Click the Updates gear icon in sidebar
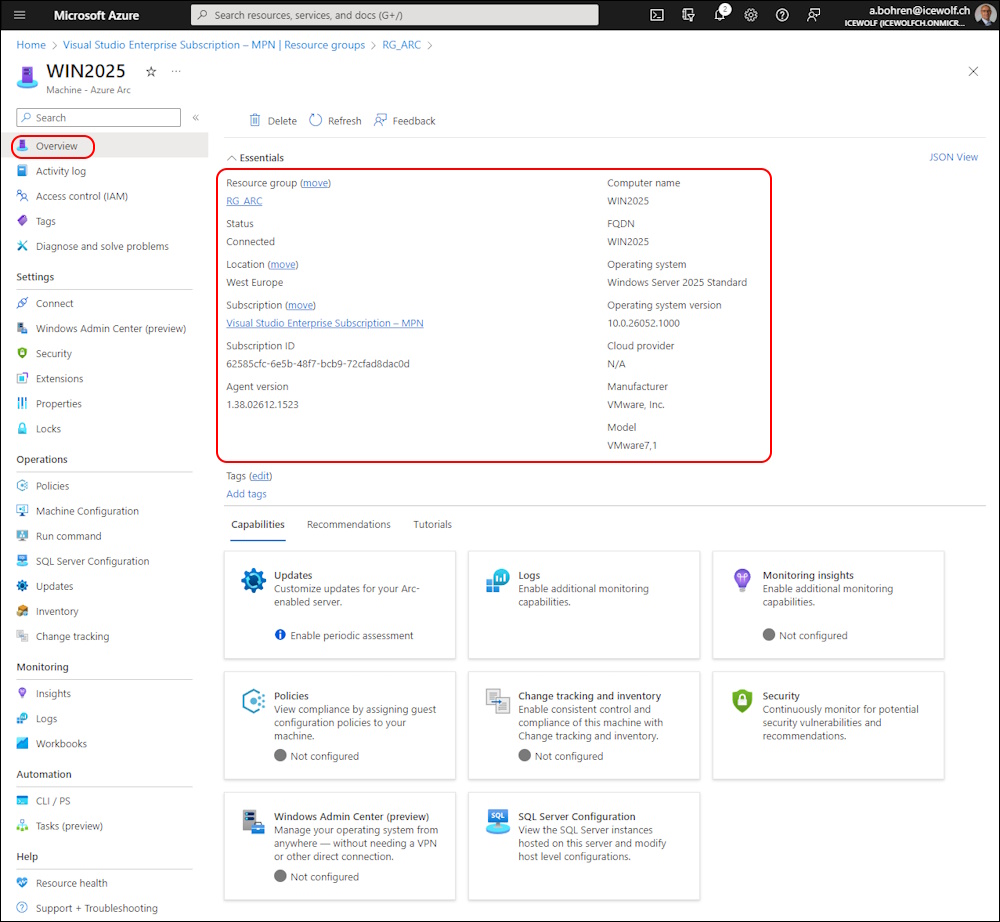The height and width of the screenshot is (922, 1000). (x=22, y=586)
